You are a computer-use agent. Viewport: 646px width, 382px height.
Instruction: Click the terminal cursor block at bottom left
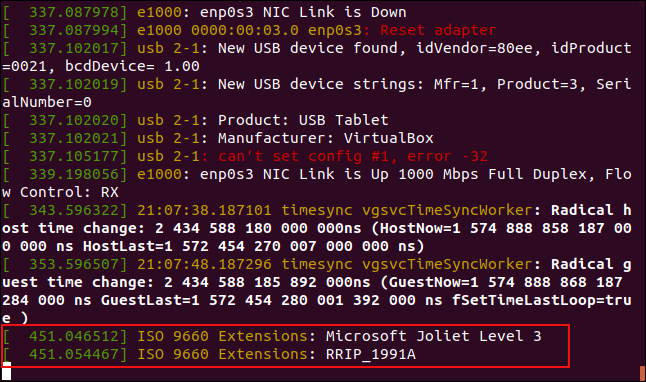pyautogui.click(x=7, y=371)
